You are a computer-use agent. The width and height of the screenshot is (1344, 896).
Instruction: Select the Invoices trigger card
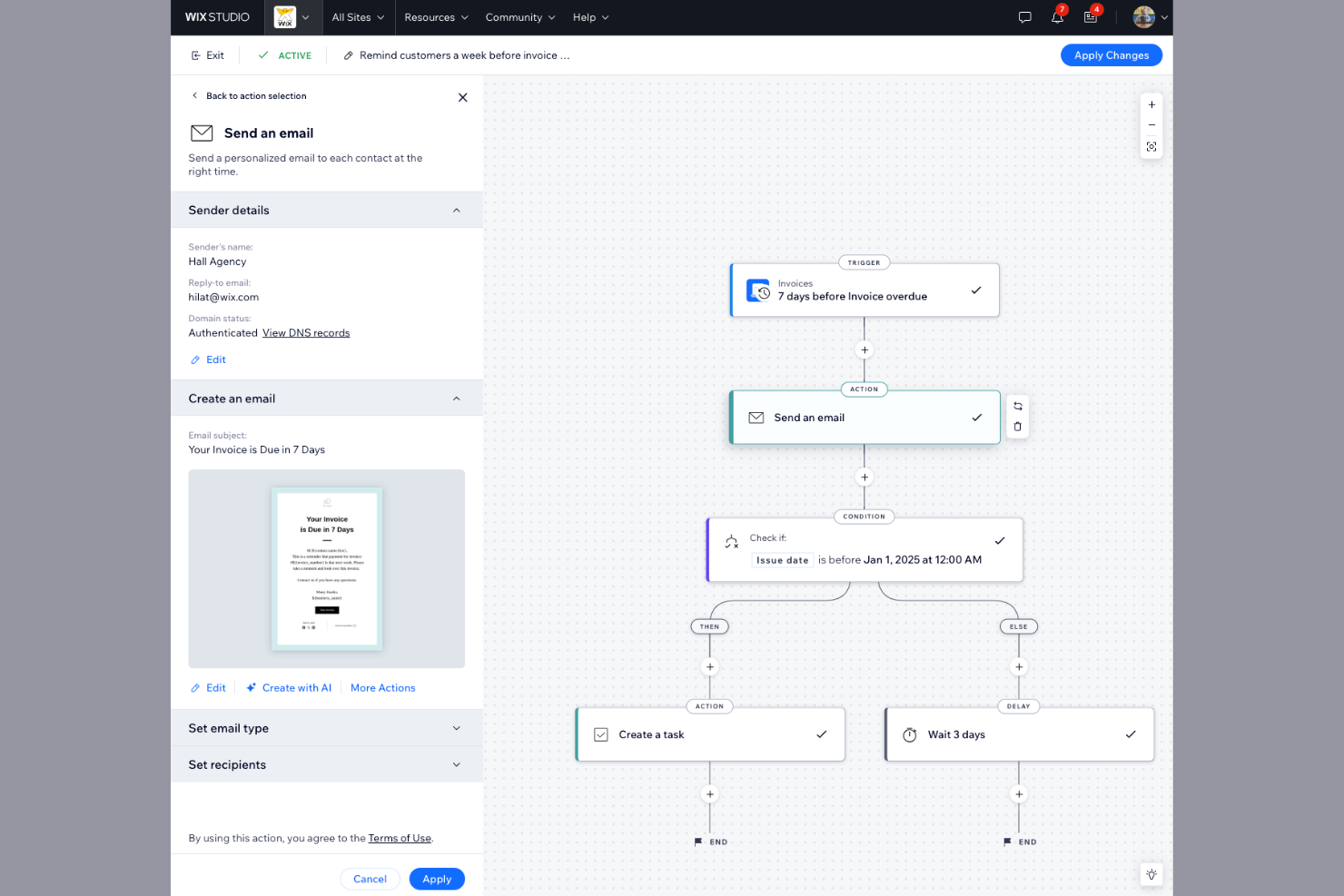865,290
